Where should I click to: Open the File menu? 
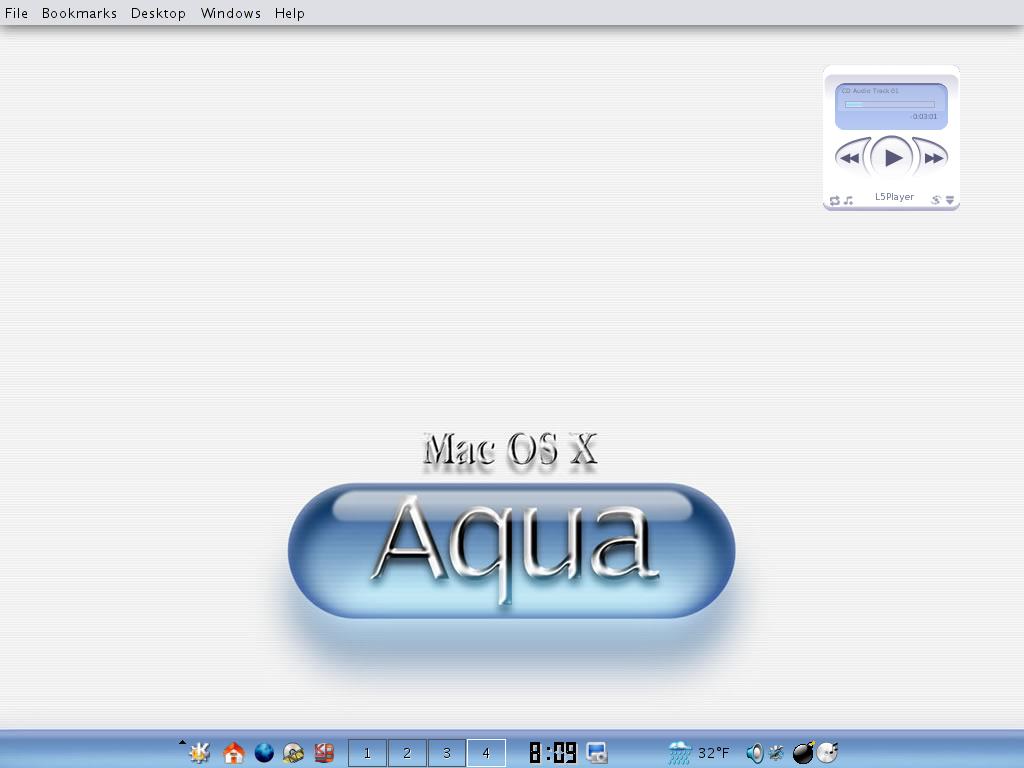tap(16, 13)
